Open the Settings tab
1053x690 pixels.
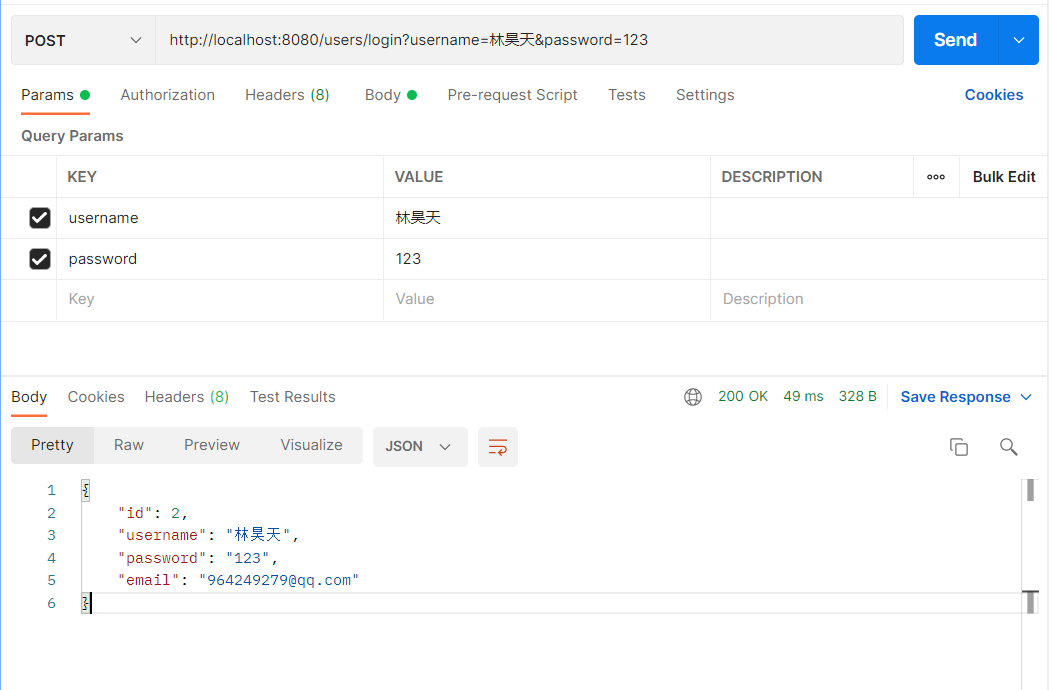[705, 95]
